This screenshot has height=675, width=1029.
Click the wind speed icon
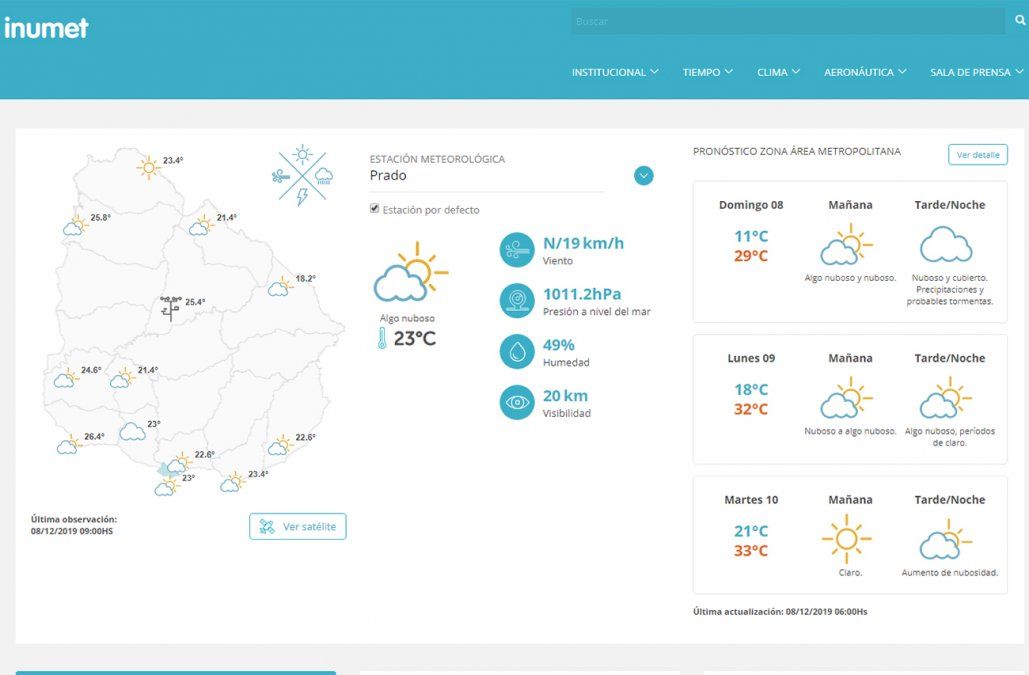[x=517, y=250]
